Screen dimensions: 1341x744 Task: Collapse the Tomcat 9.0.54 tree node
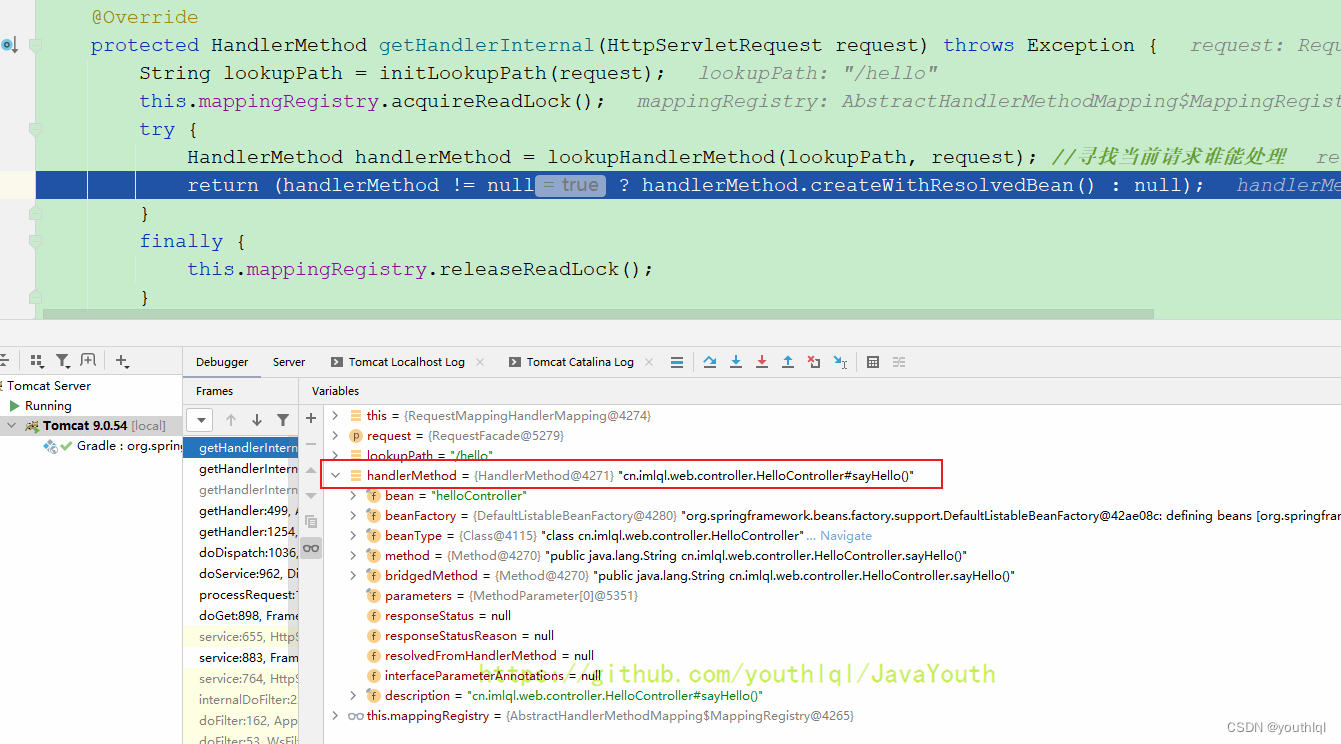pos(13,425)
